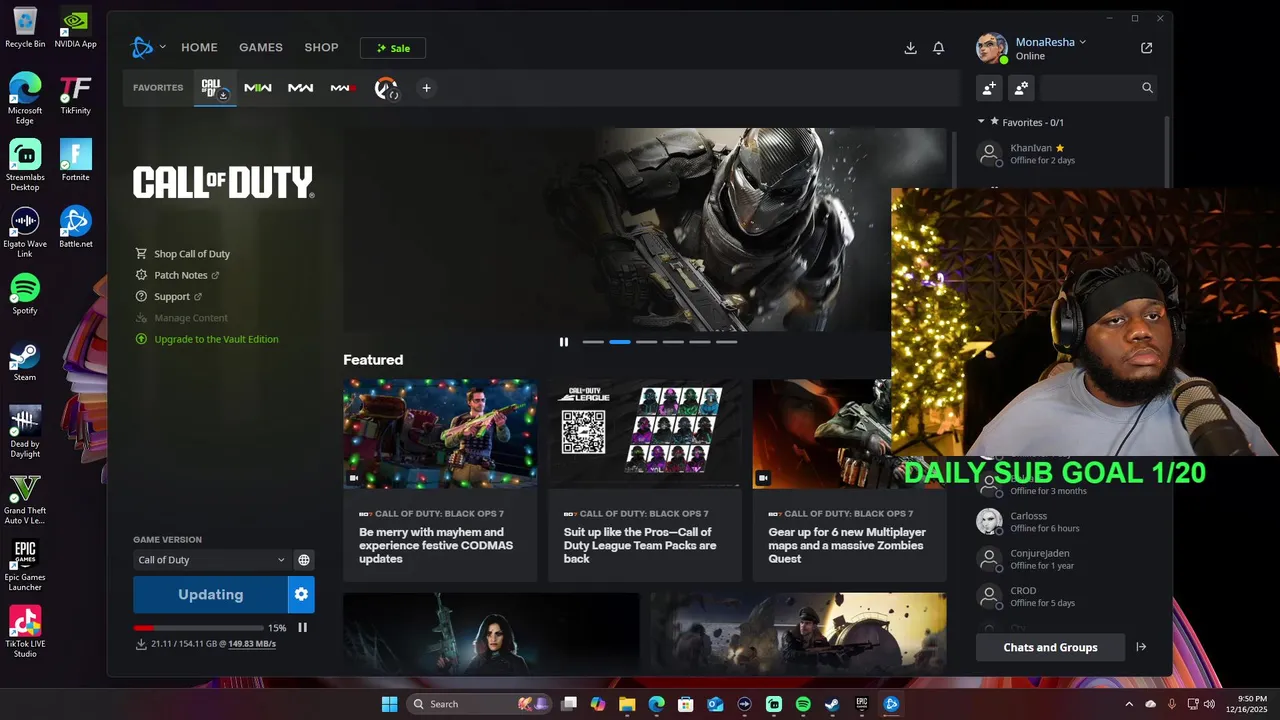Image resolution: width=1280 pixels, height=720 pixels.
Task: Click the update progress bar at 15%
Action: [197, 628]
